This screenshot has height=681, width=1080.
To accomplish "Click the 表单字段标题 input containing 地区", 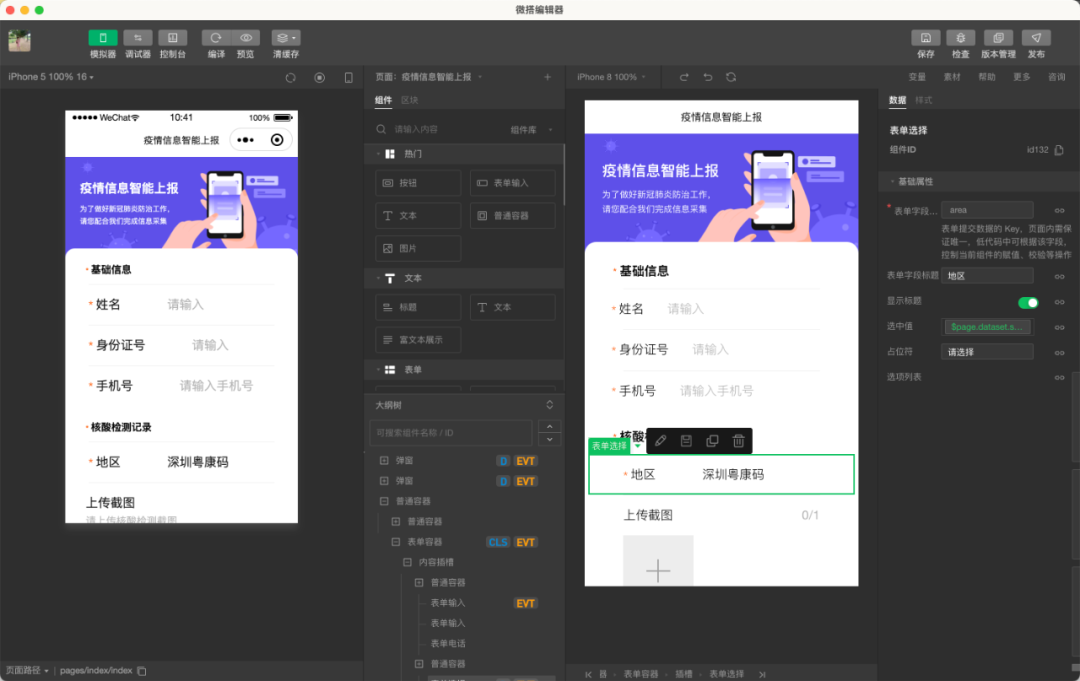I will [987, 276].
